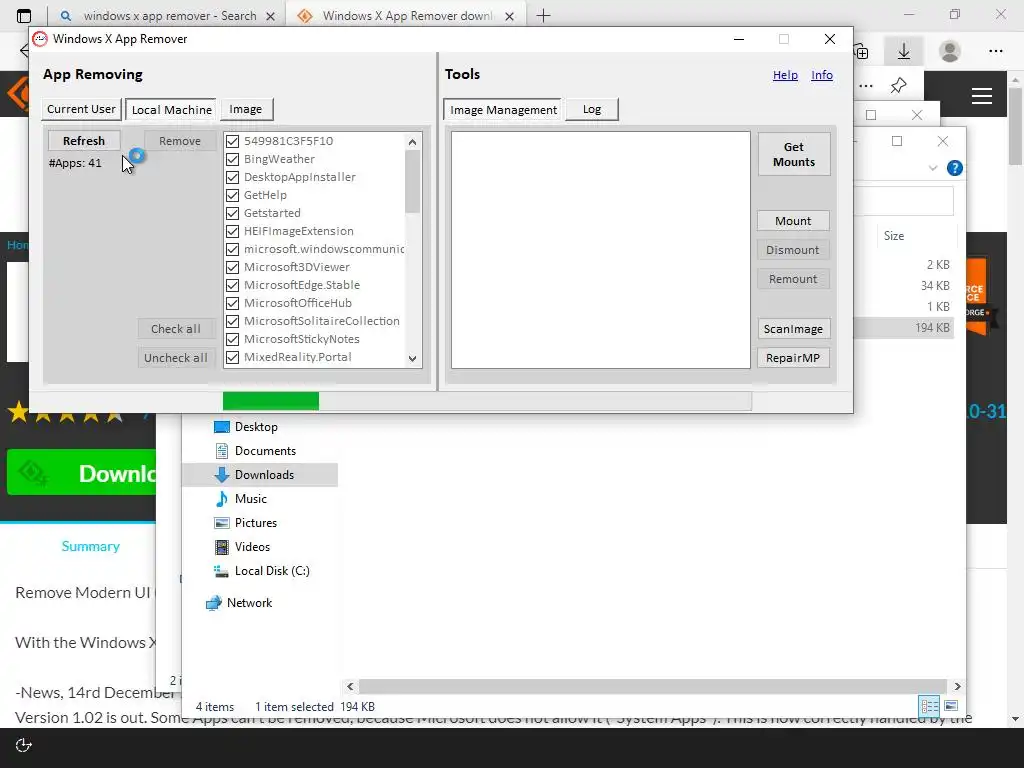This screenshot has width=1024, height=768.
Task: Click the app list vertical scrollbar thumb
Action: [412, 182]
